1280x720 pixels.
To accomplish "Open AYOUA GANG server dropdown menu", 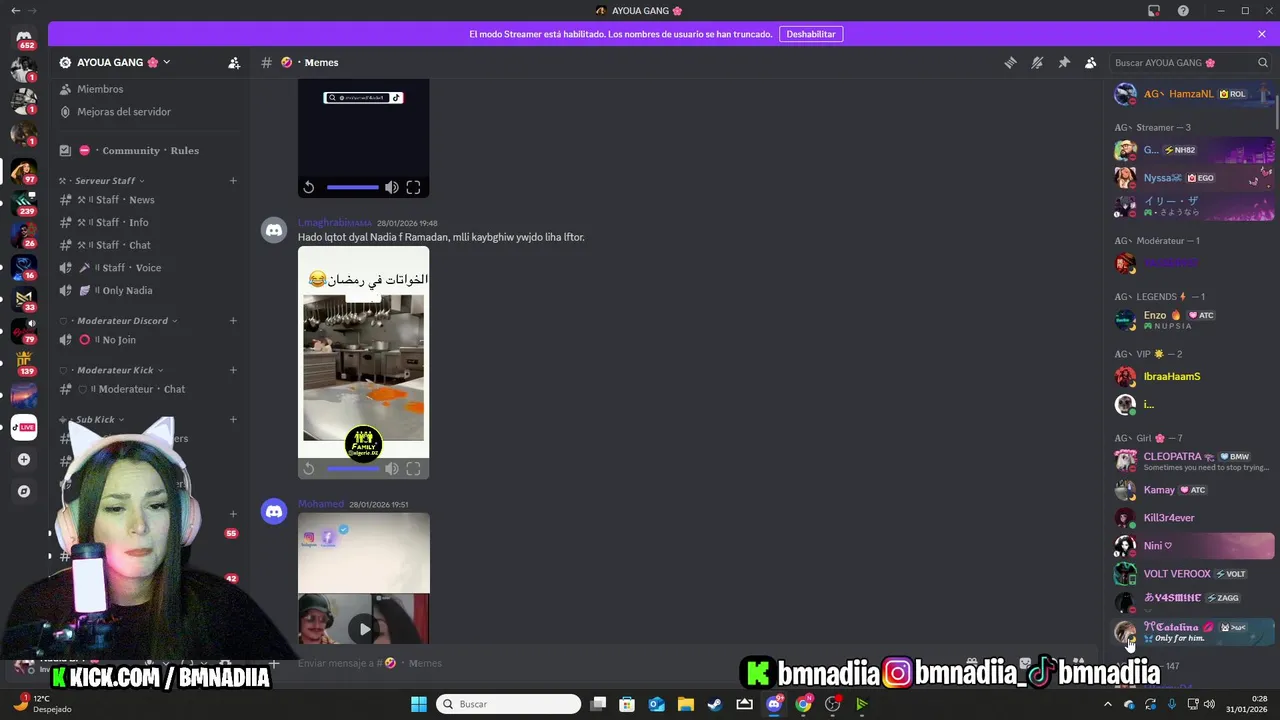I will click(x=115, y=62).
